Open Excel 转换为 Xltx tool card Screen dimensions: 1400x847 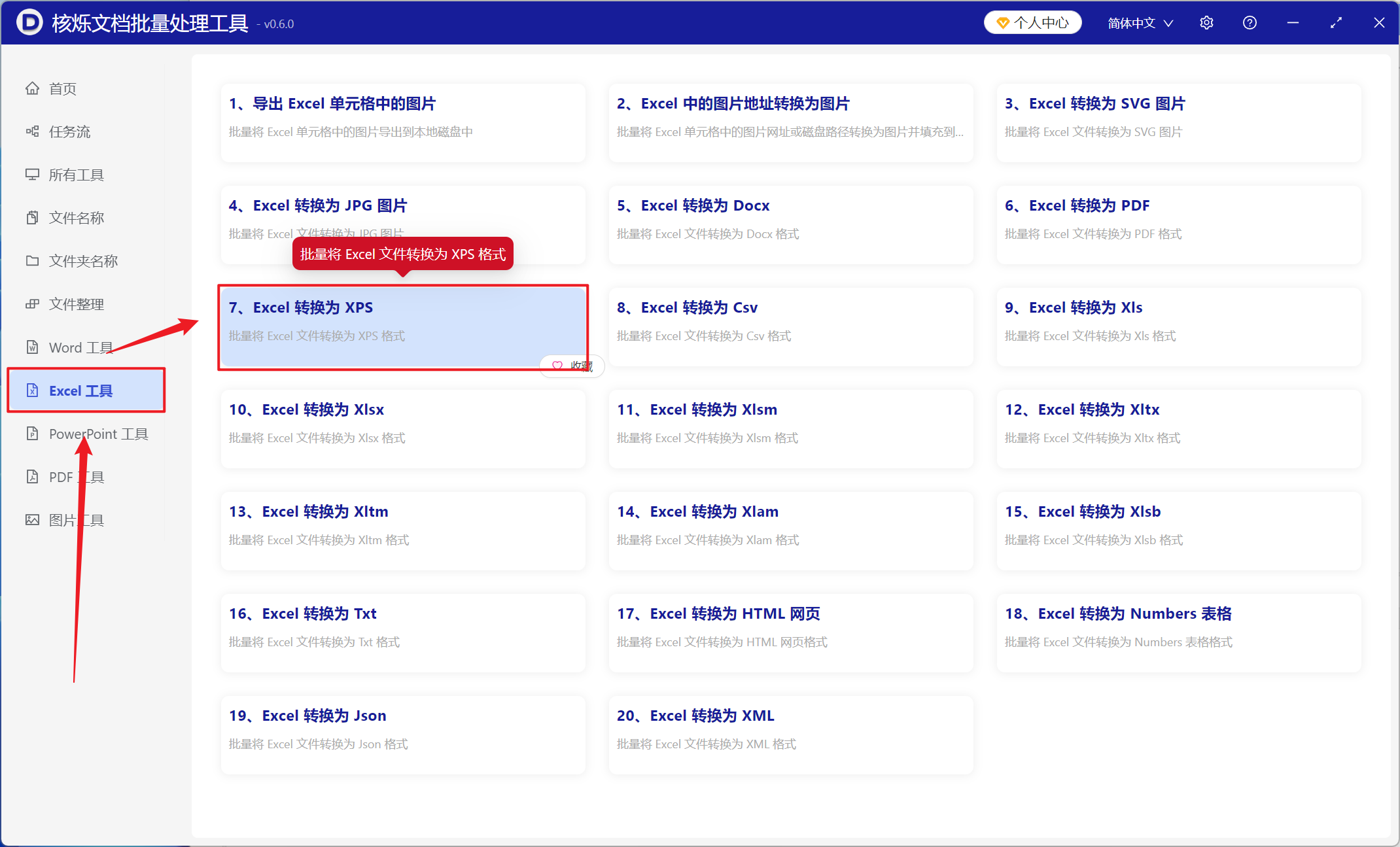pyautogui.click(x=1179, y=429)
